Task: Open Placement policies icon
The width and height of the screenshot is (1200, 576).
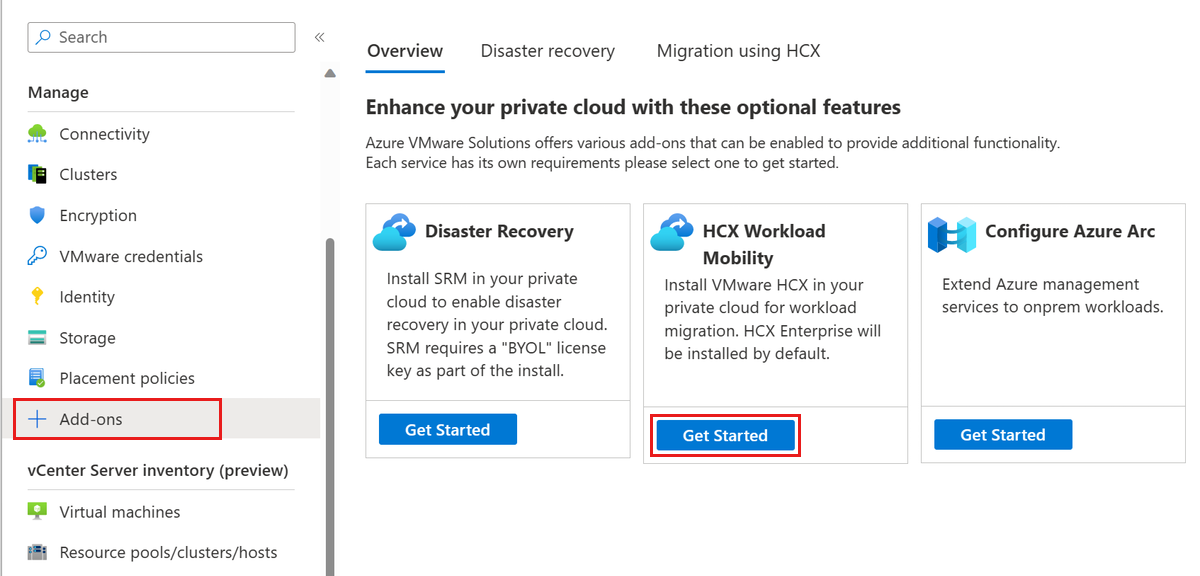Action: 38,378
